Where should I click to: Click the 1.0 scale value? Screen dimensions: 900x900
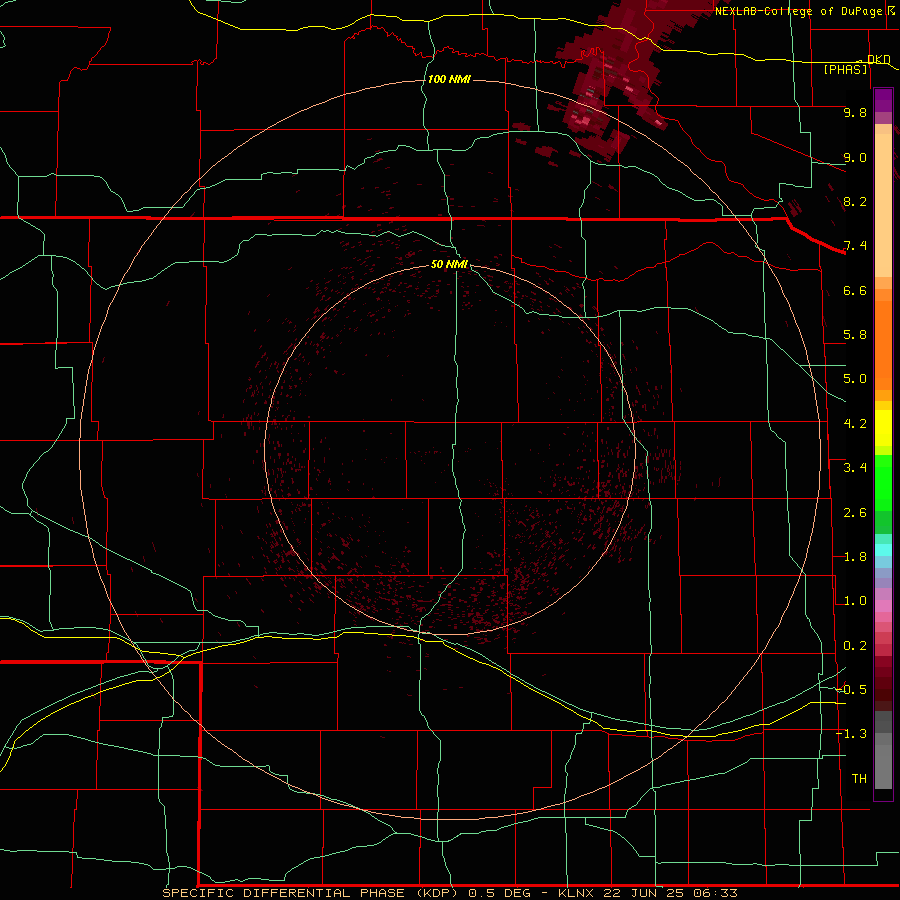point(855,601)
